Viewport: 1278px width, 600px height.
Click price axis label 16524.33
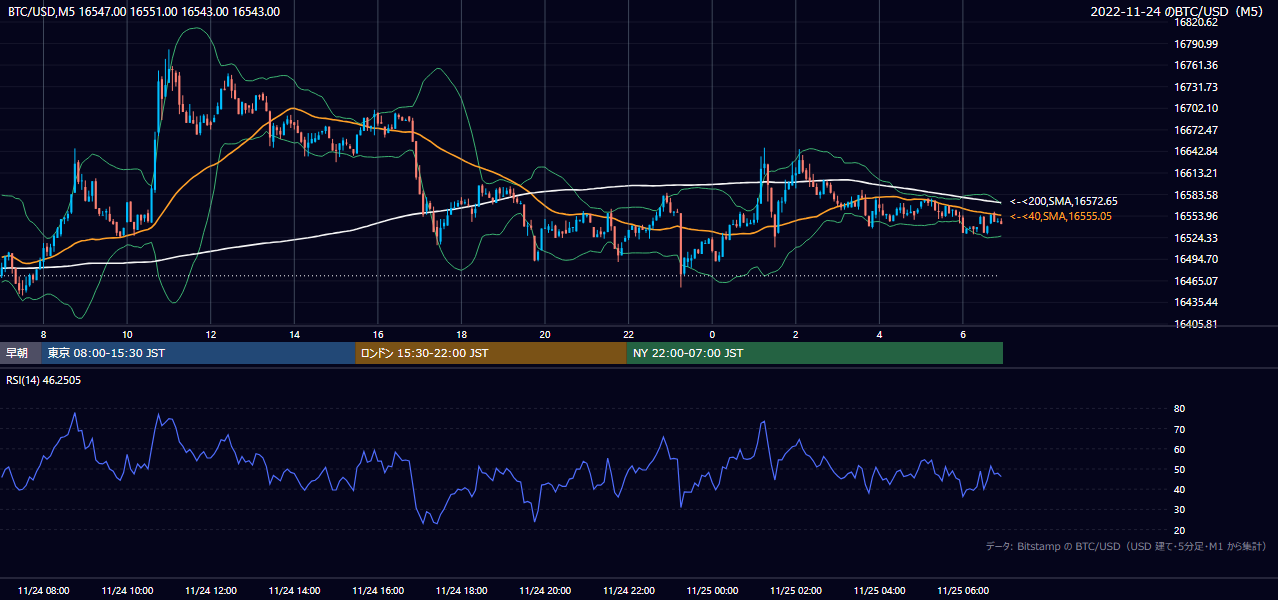1195,238
